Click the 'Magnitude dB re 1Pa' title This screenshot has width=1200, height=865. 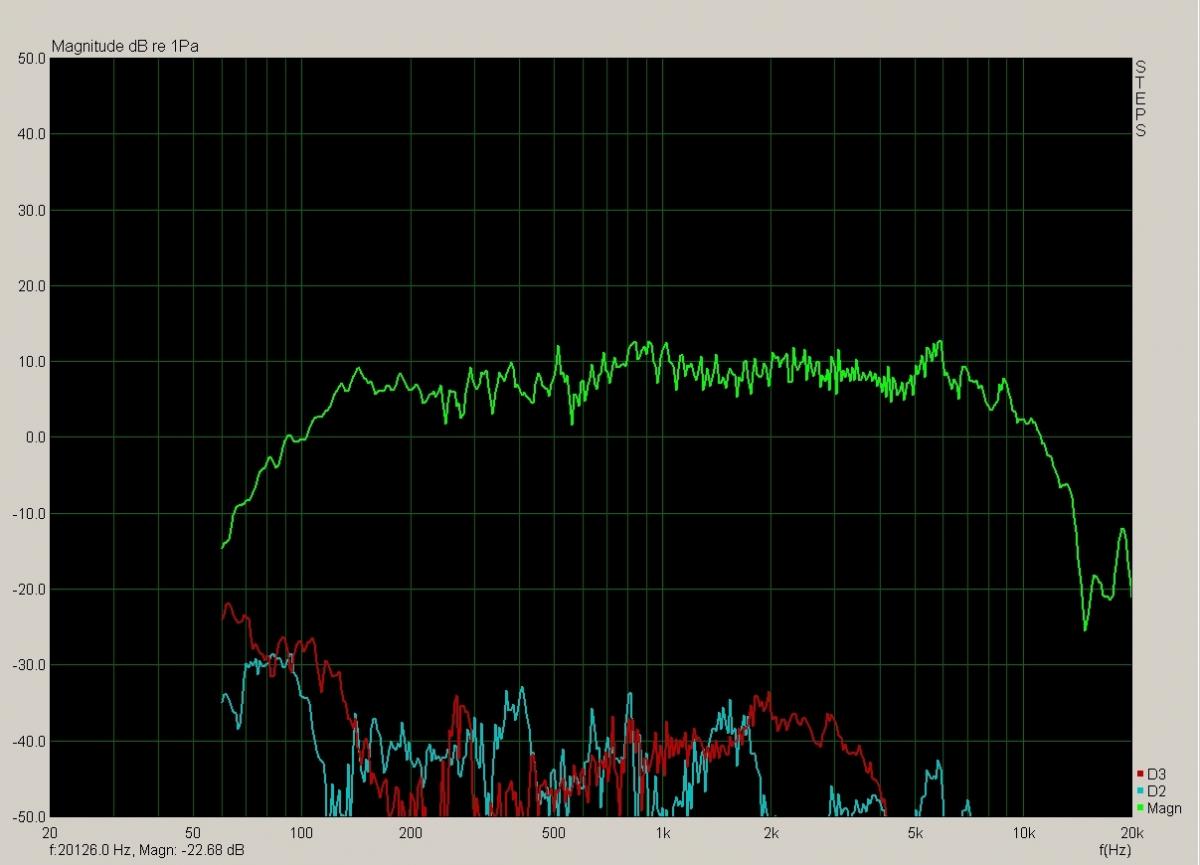pyautogui.click(x=116, y=46)
